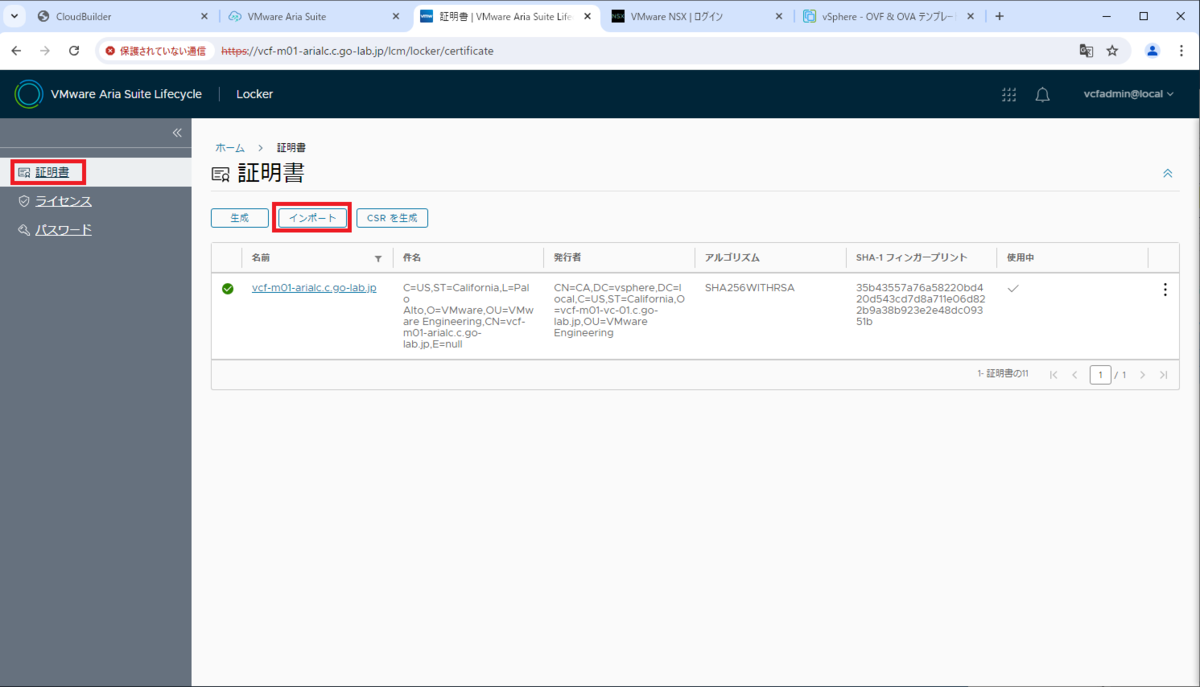Viewport: 1200px width, 687px height.
Task: Open ライセンス in the sidebar
Action: (63, 201)
